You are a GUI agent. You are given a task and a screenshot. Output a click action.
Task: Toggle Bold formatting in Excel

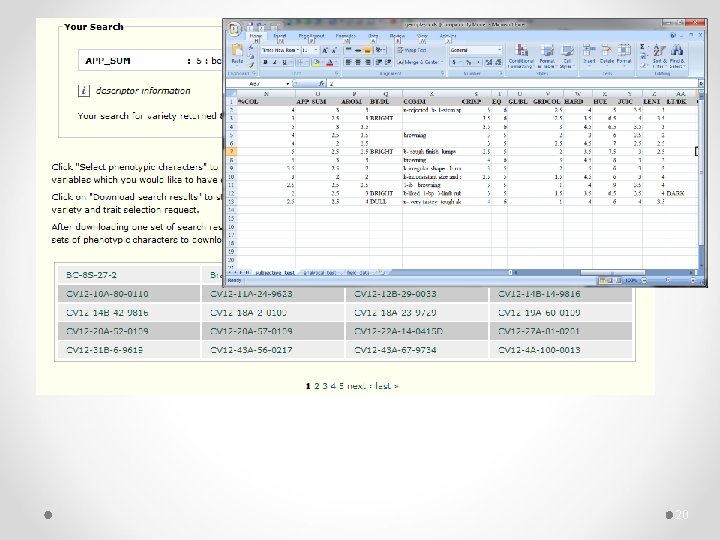(265, 62)
